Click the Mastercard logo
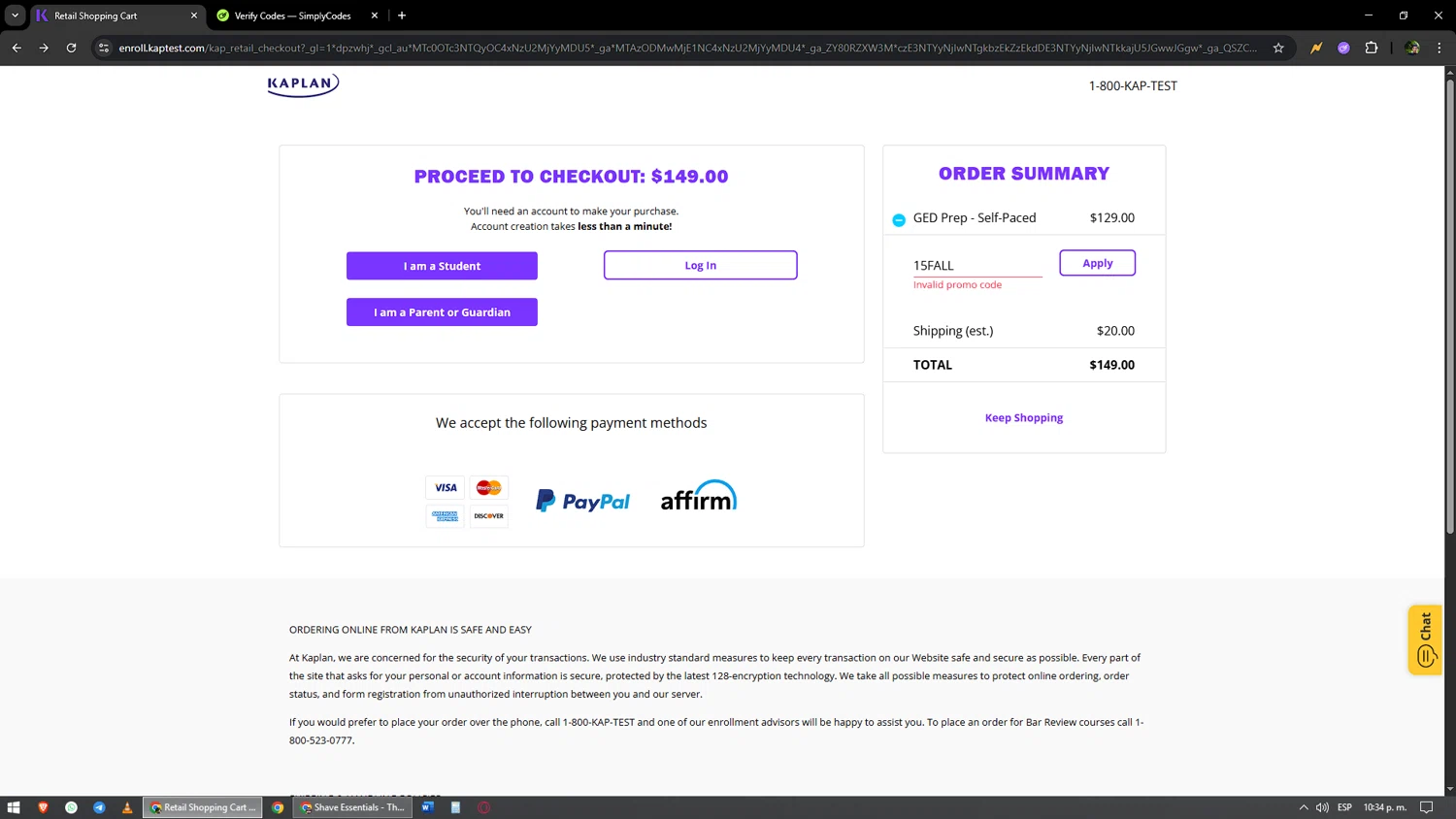1456x819 pixels. tap(489, 488)
